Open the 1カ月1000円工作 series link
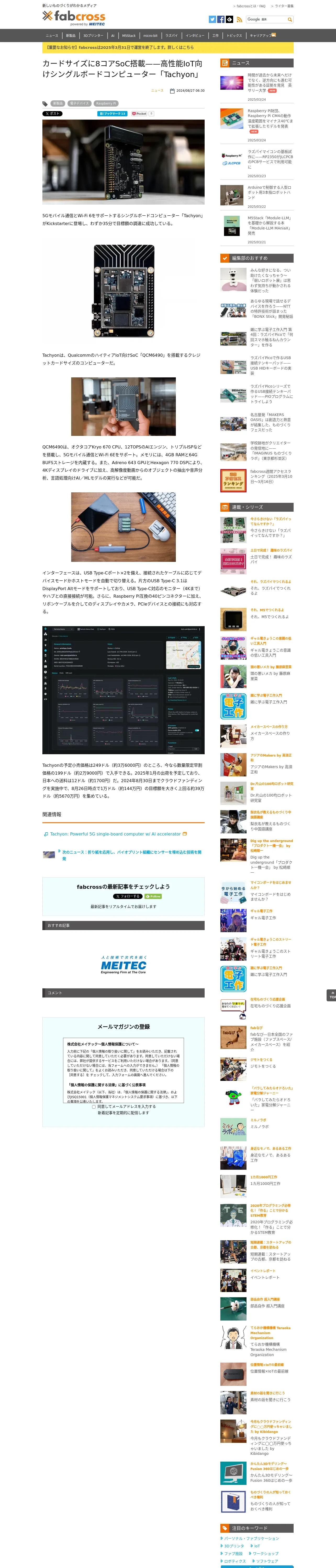This screenshot has height=1568, width=336. (265, 1184)
